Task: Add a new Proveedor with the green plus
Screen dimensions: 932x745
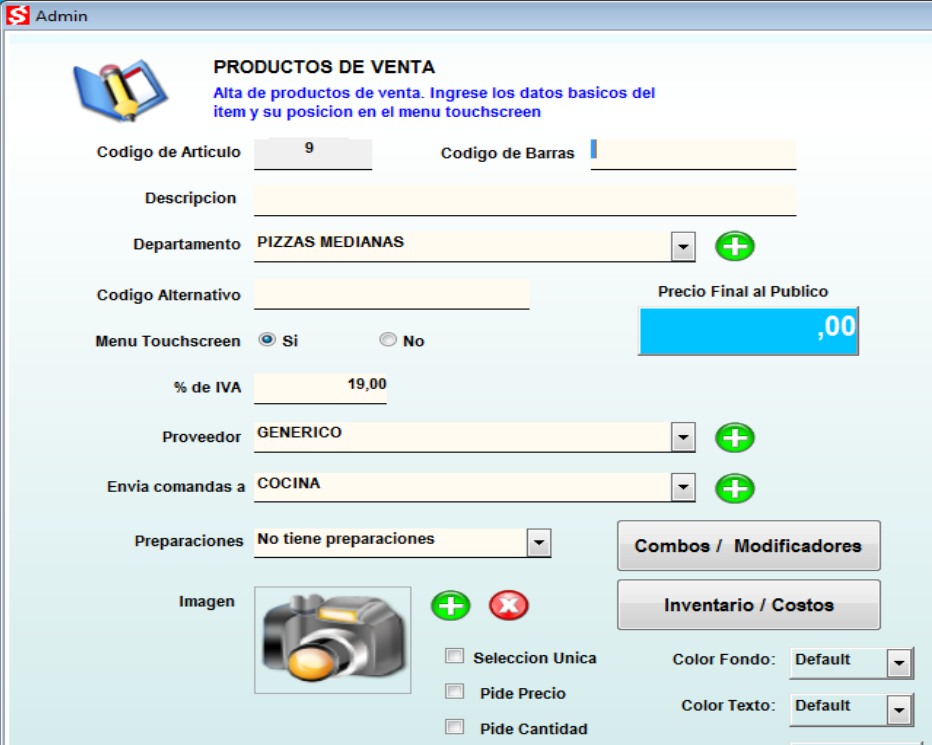Action: pyautogui.click(x=735, y=438)
